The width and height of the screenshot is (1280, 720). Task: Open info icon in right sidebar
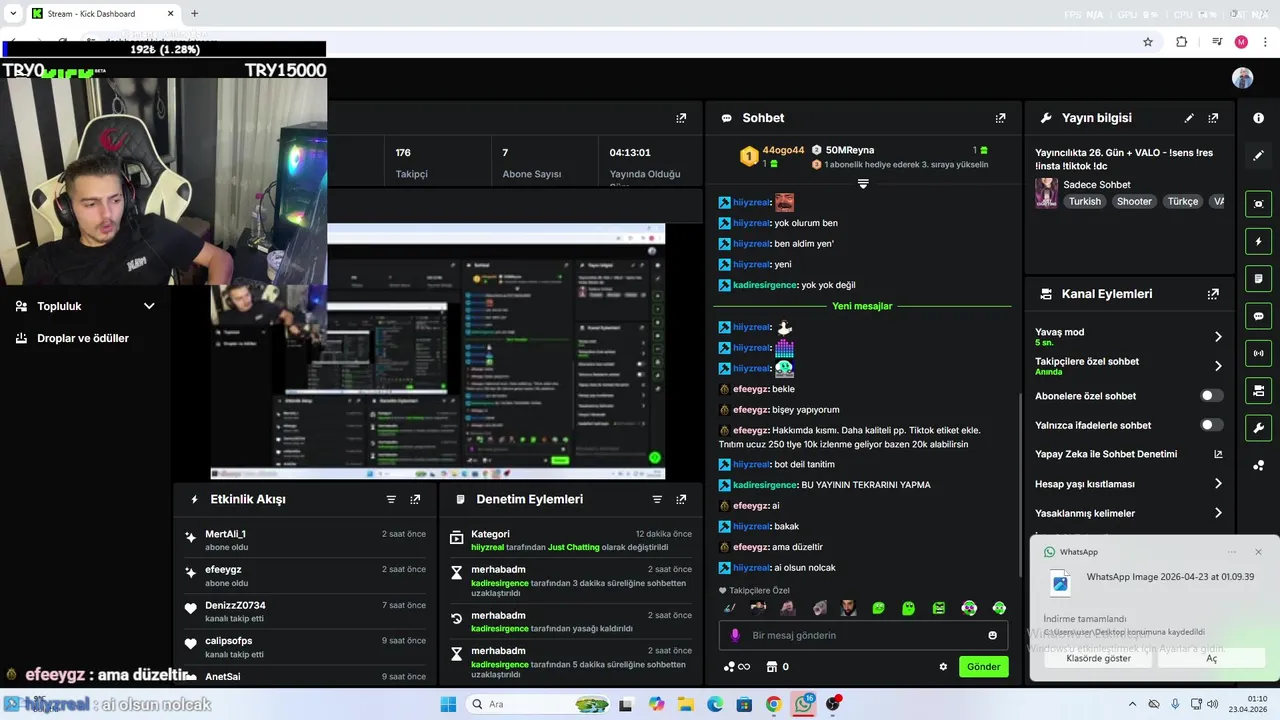pyautogui.click(x=1259, y=118)
